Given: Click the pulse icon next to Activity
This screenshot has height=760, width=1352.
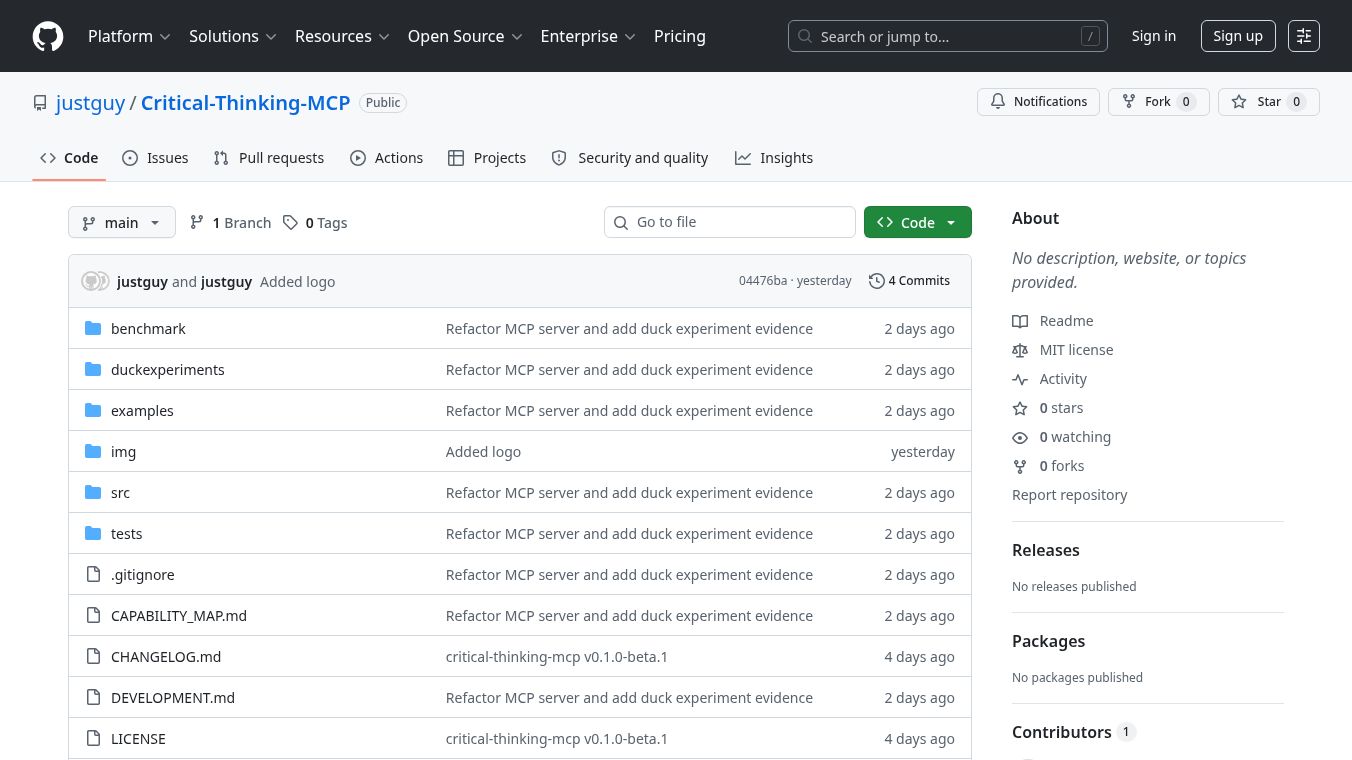Looking at the screenshot, I should click(x=1020, y=379).
